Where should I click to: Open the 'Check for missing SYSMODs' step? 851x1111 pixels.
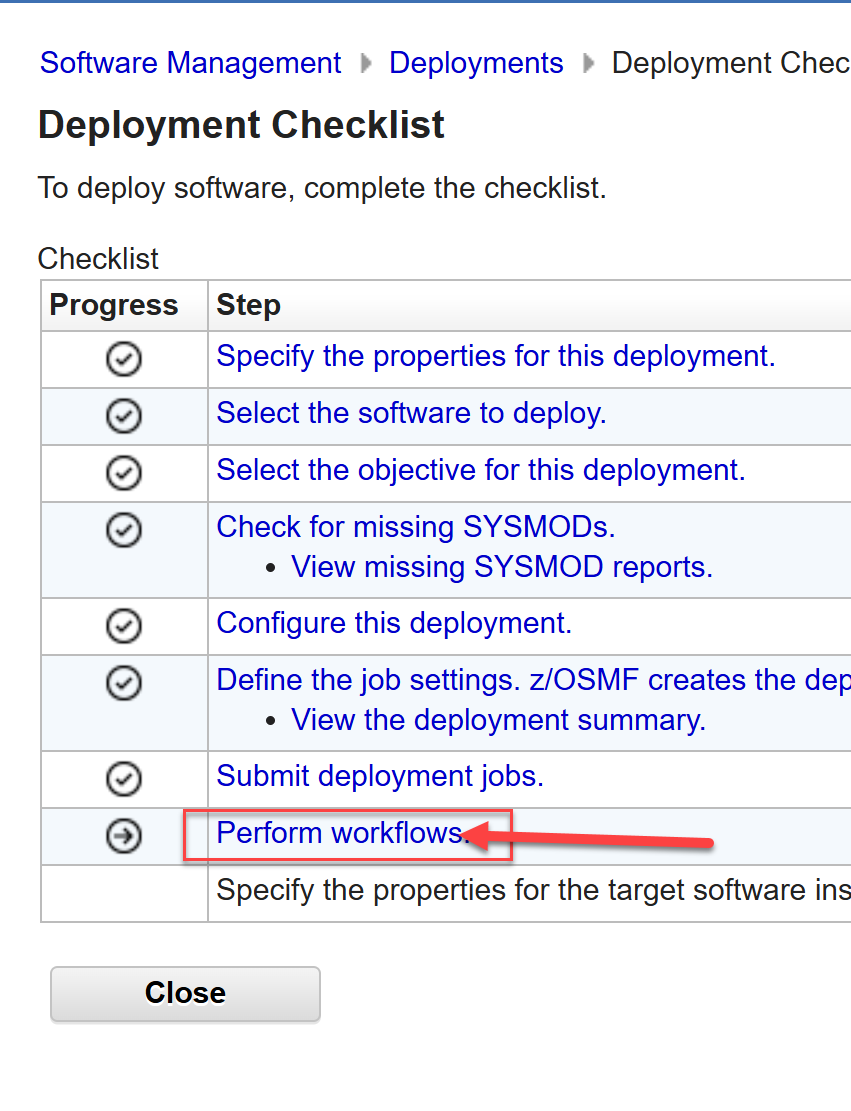415,526
